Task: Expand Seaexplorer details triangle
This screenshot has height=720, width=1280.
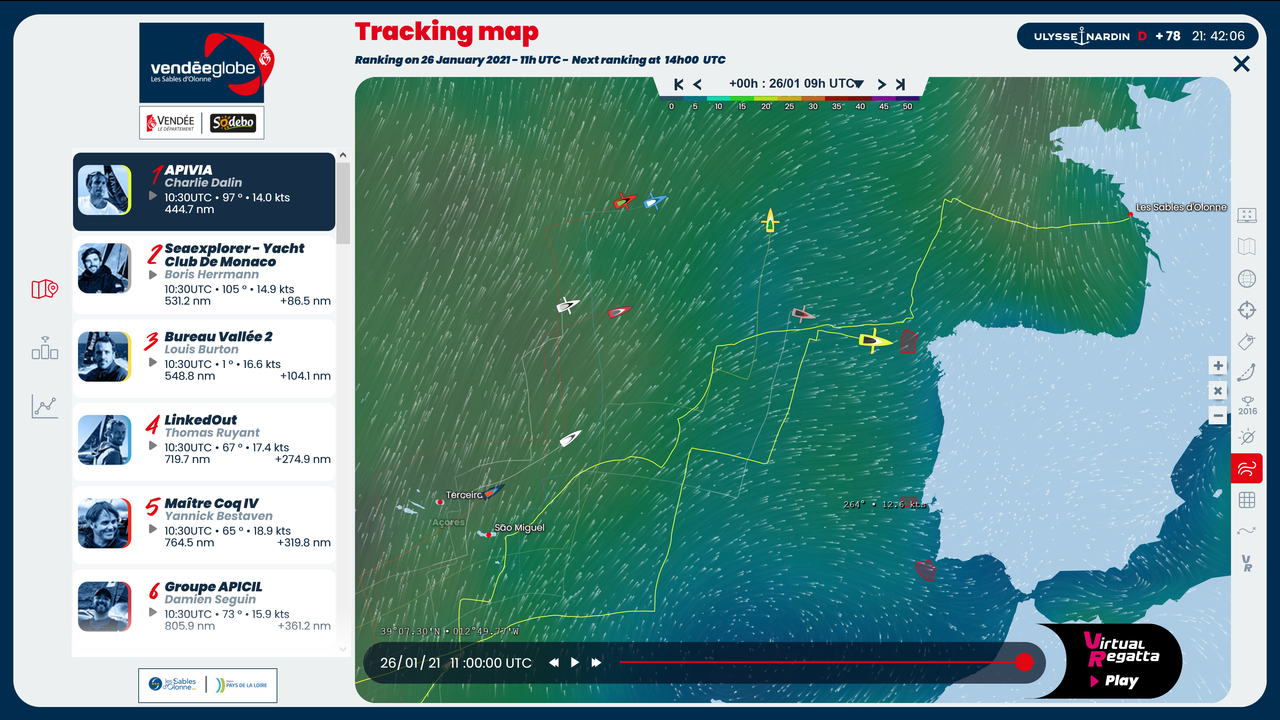Action: coord(153,275)
